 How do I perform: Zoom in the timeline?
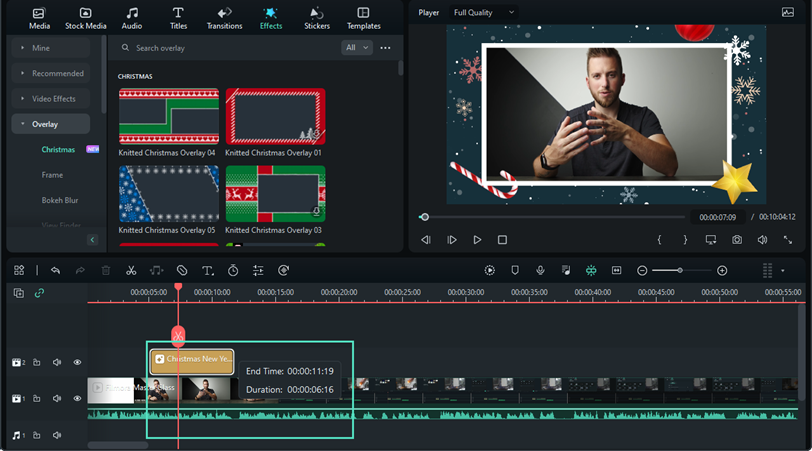click(x=722, y=270)
